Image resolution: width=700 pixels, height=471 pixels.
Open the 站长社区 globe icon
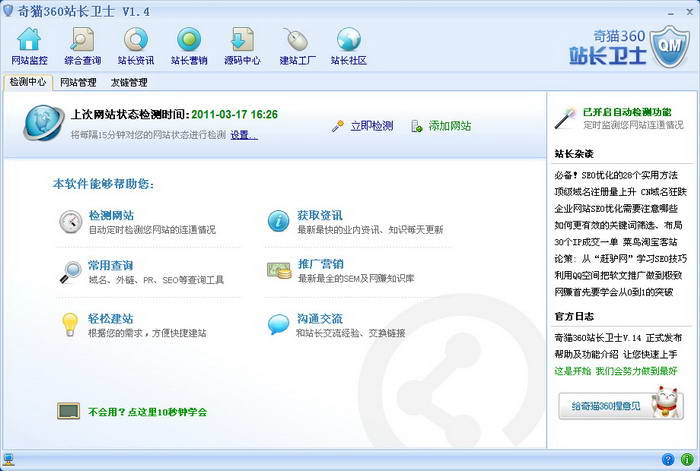pos(348,46)
